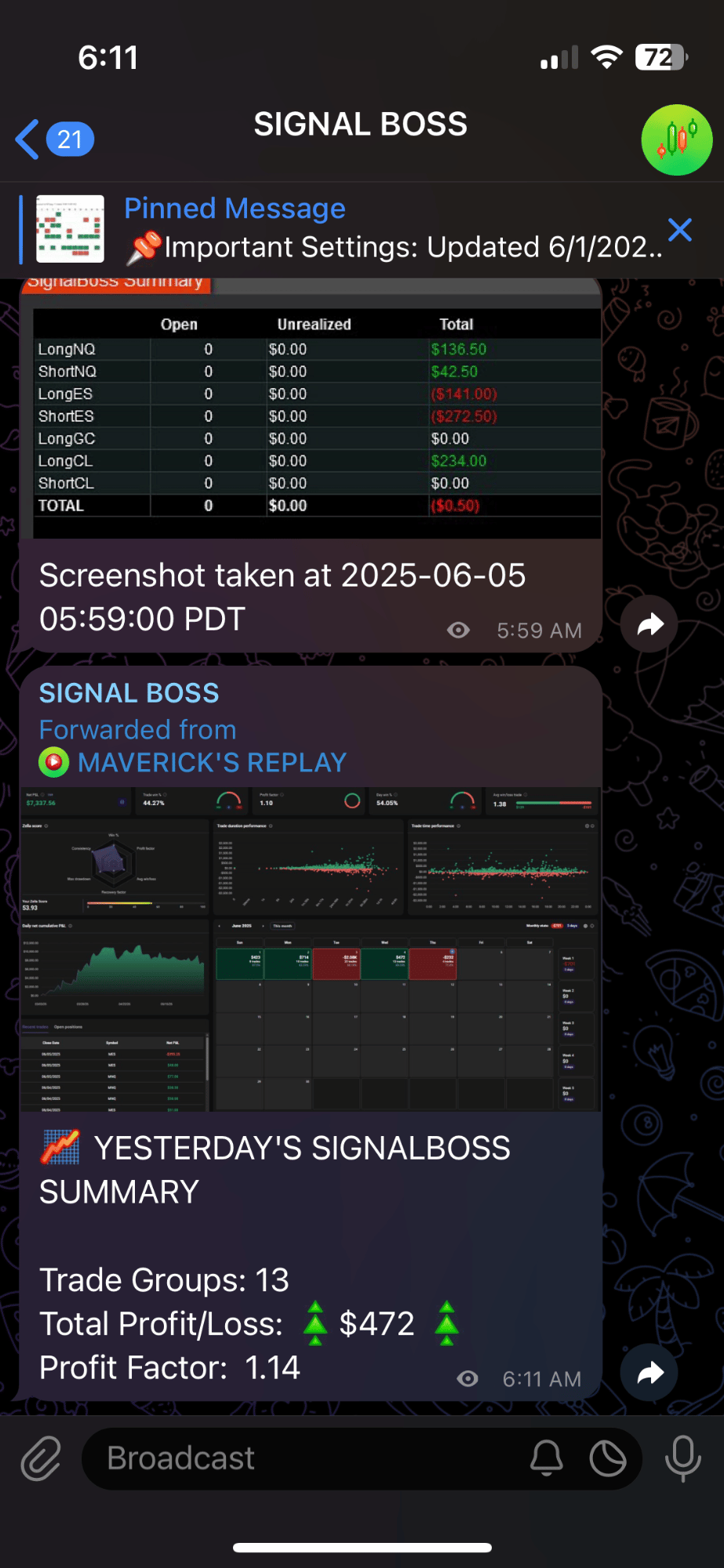Tap the Wi-Fi status bar icon
The image size is (724, 1568).
[606, 57]
